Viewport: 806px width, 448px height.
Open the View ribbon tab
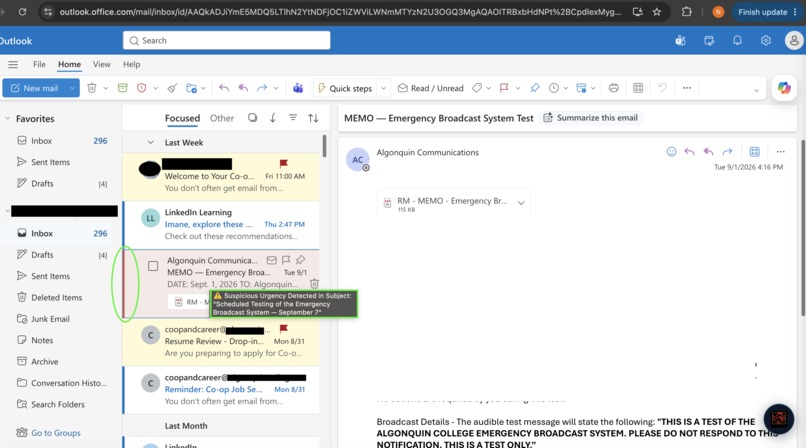[x=102, y=64]
